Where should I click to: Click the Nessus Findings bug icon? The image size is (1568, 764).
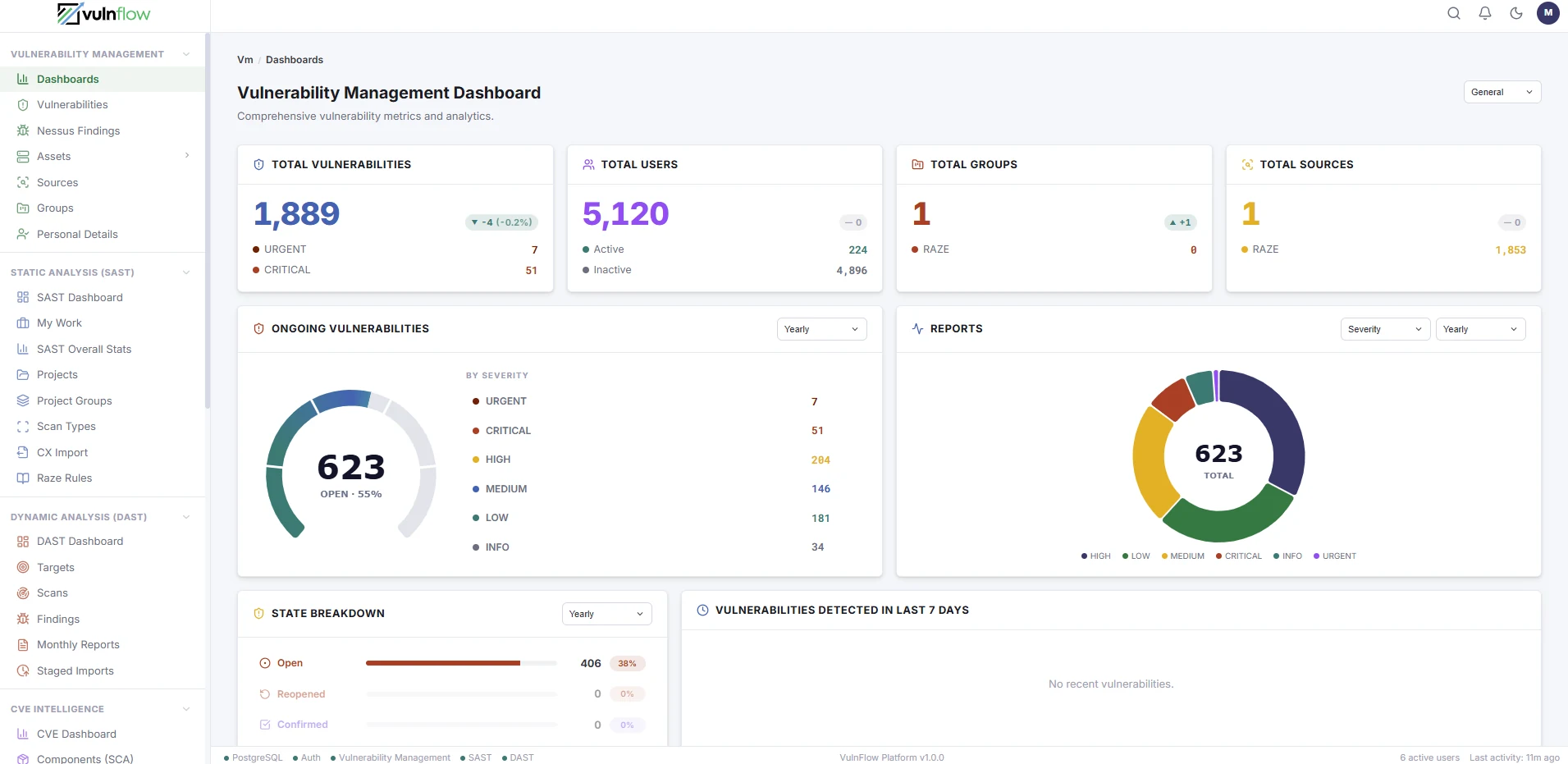click(x=23, y=130)
